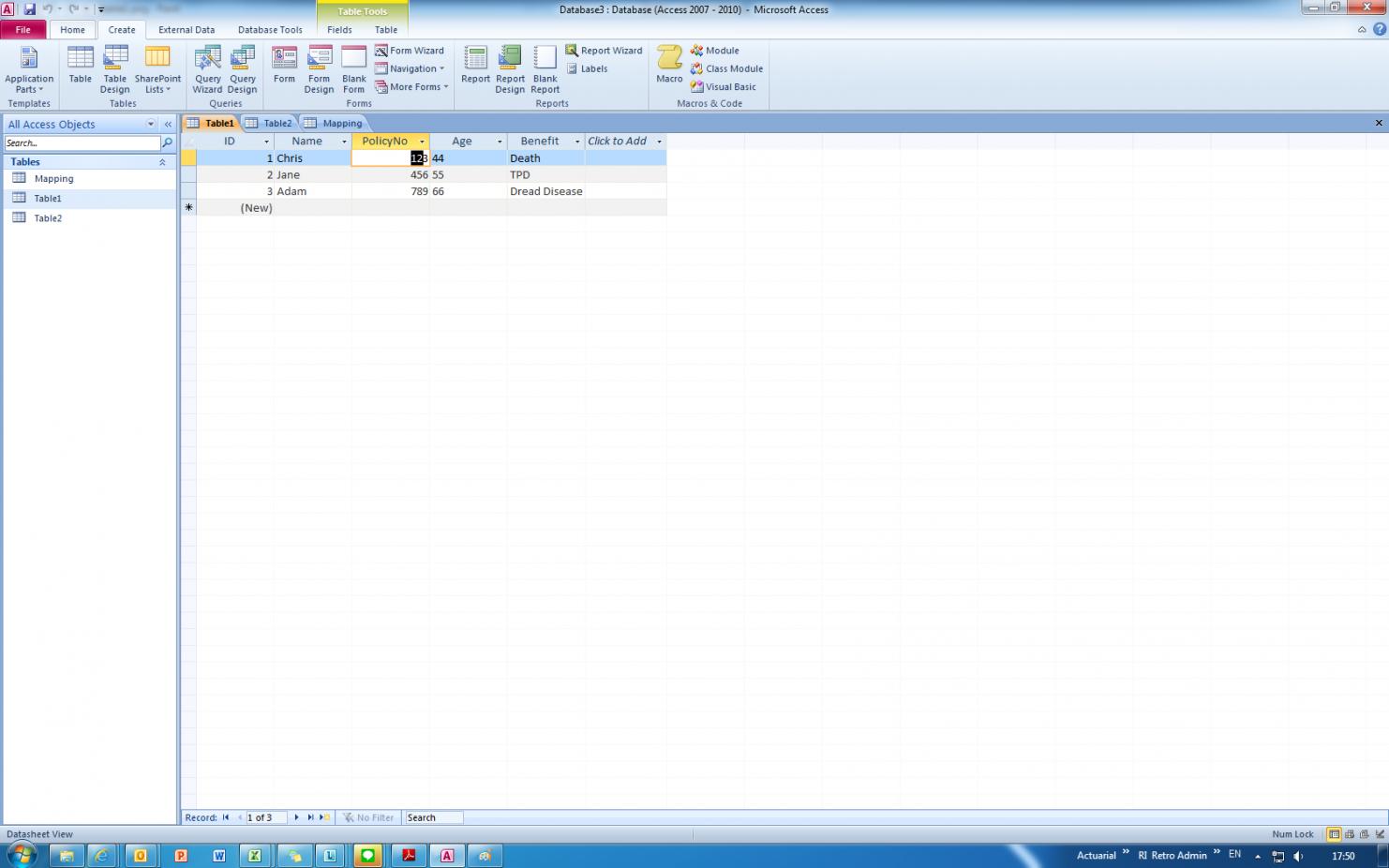Go to the next record
This screenshot has height=868, width=1389.
[296, 817]
